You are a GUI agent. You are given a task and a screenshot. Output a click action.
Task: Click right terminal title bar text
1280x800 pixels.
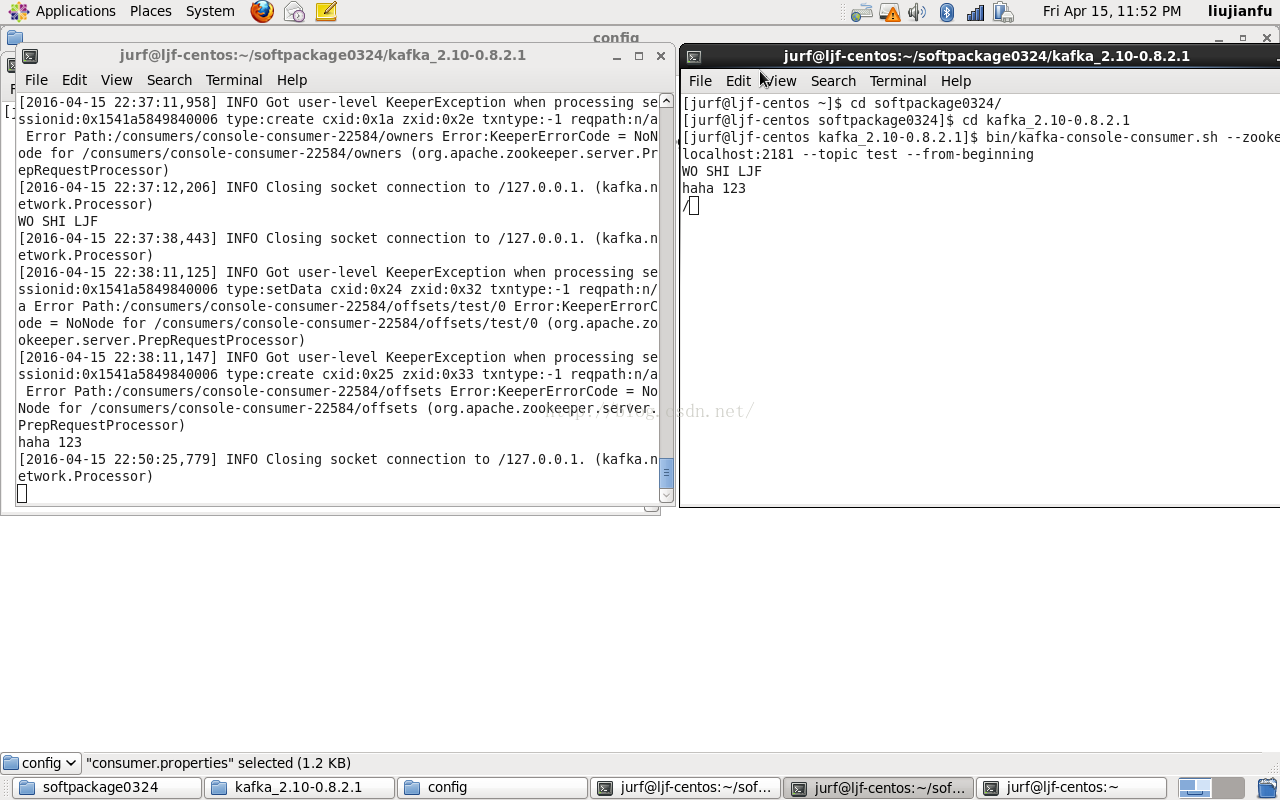coord(987,56)
